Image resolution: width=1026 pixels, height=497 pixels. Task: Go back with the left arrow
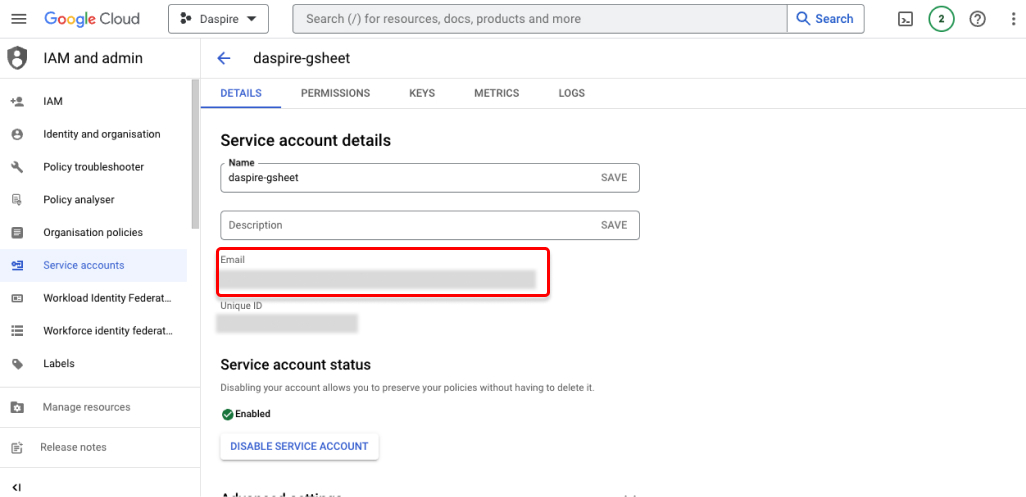point(224,58)
